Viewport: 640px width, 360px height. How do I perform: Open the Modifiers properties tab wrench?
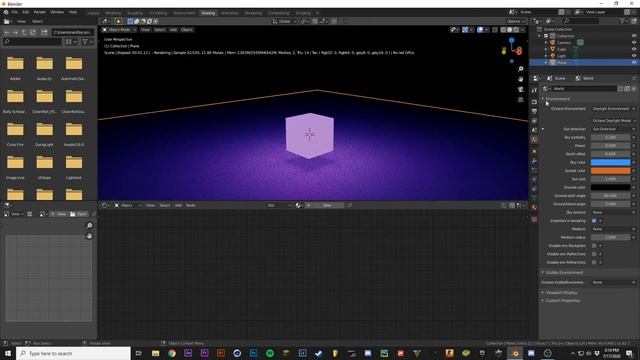pyautogui.click(x=534, y=161)
